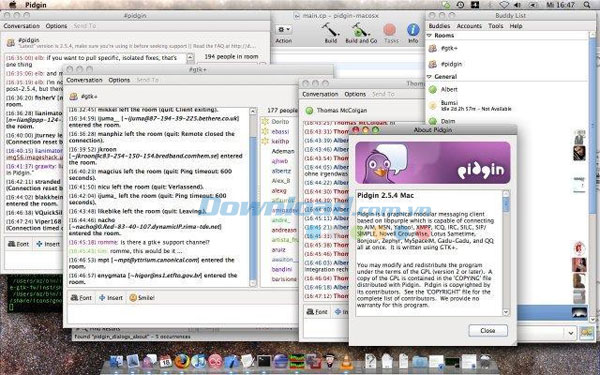Click Font button in #pidgin window
Screen dimensions: 600x375
click(x=18, y=244)
